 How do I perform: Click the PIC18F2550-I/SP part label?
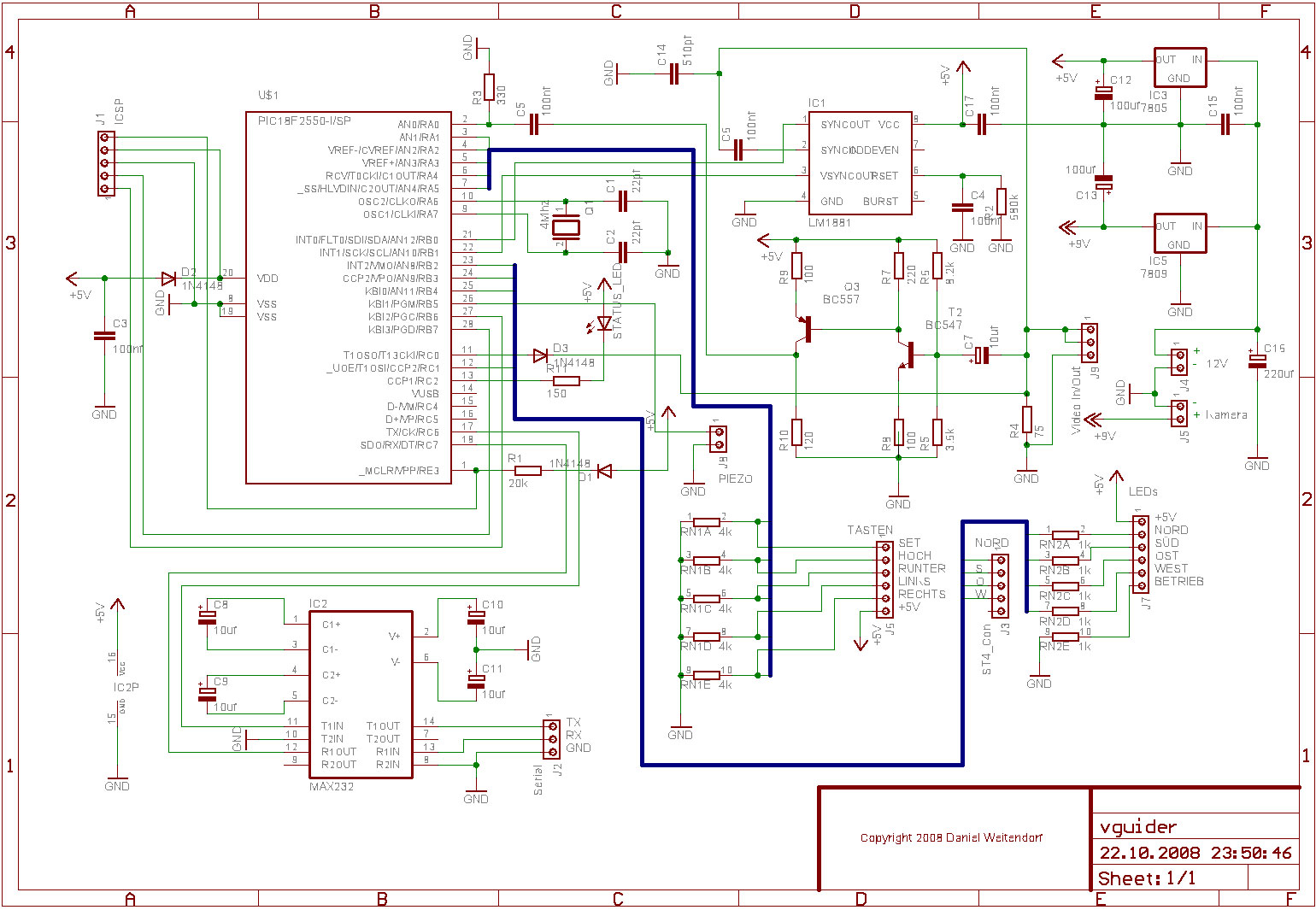point(304,120)
